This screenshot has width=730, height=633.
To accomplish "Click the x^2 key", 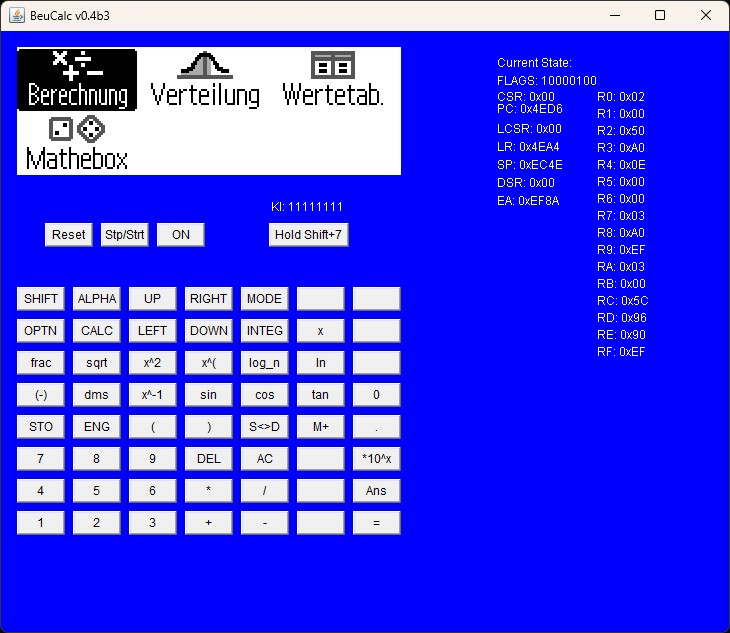I will tap(152, 363).
